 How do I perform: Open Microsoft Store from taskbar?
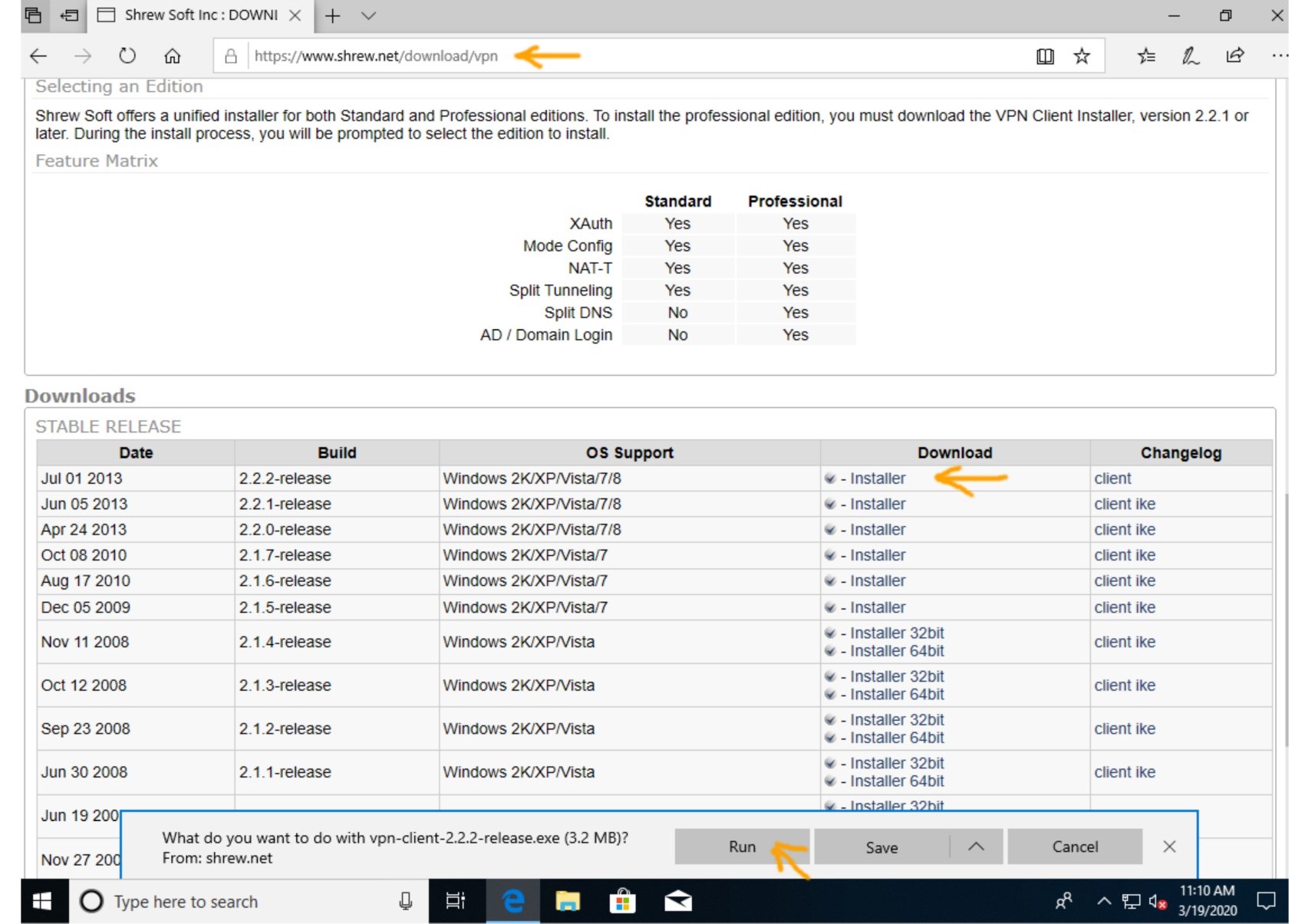pos(622,902)
